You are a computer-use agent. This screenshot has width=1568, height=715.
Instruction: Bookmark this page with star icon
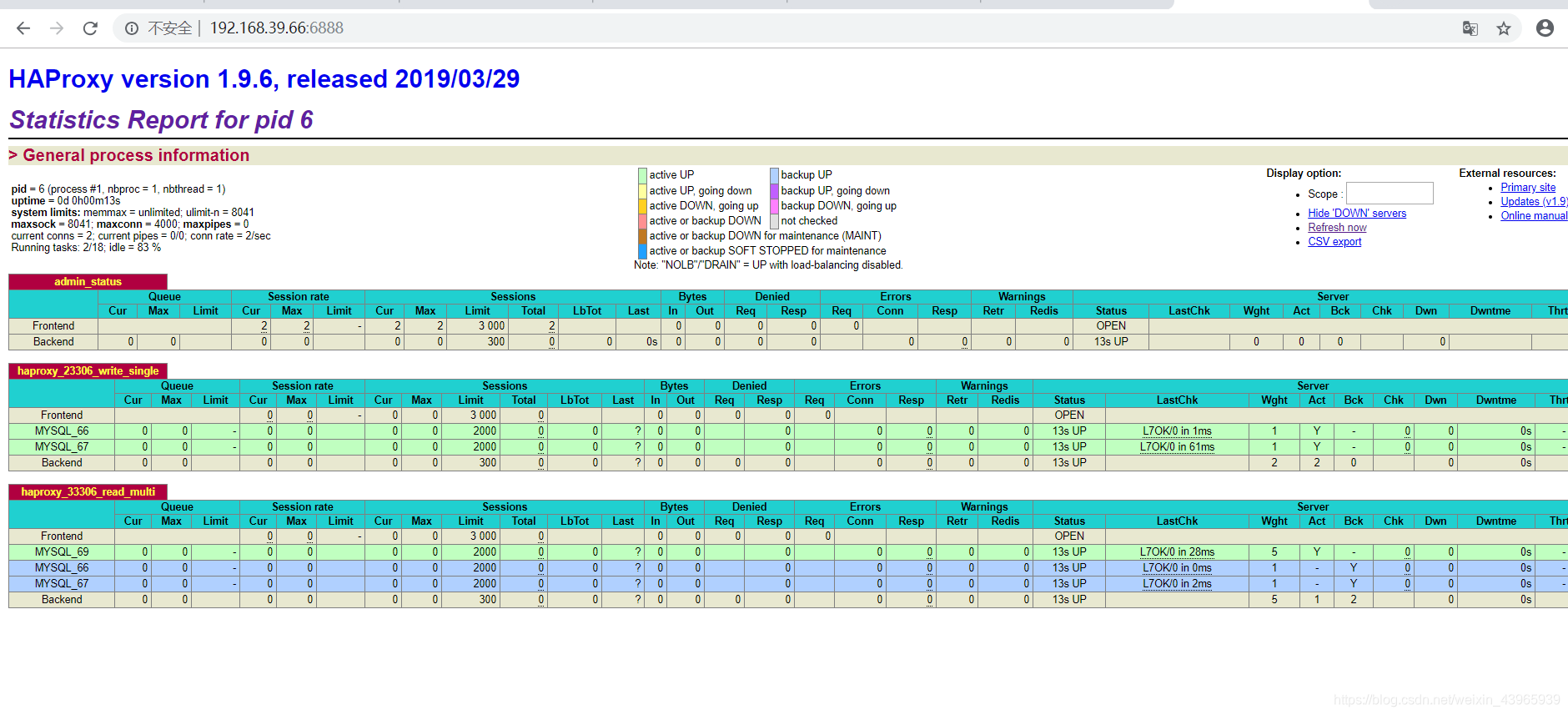pos(1504,28)
